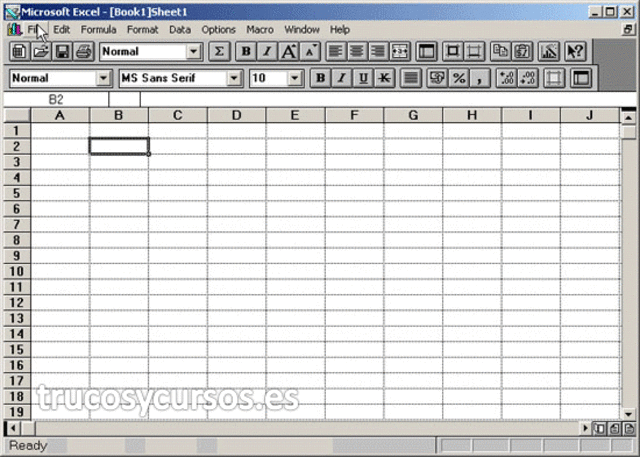Click AutoFormat icon on the top toolbar
The width and height of the screenshot is (640, 457).
(x=427, y=52)
